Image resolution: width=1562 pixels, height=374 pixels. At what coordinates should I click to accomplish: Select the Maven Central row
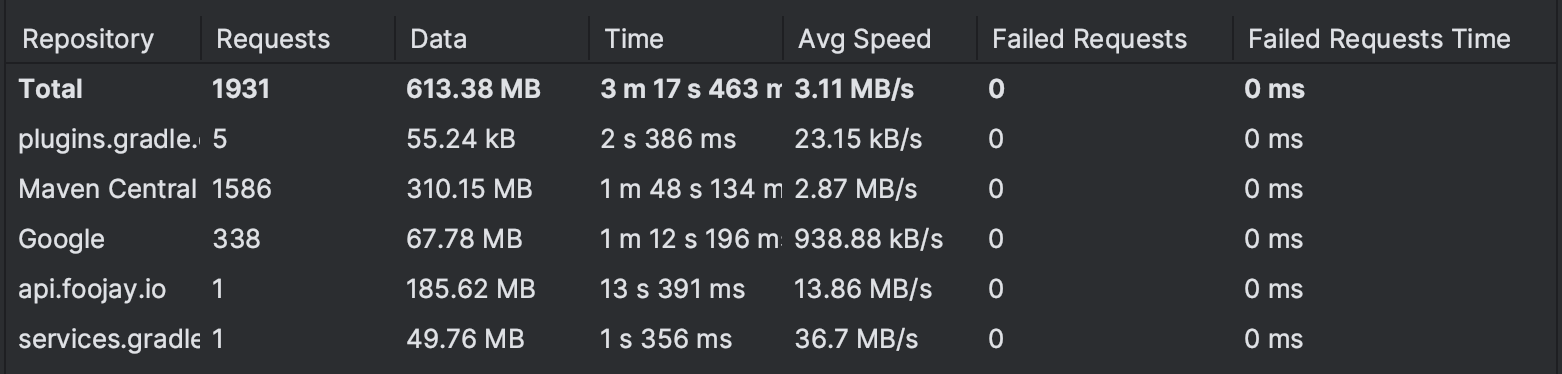tap(781, 189)
